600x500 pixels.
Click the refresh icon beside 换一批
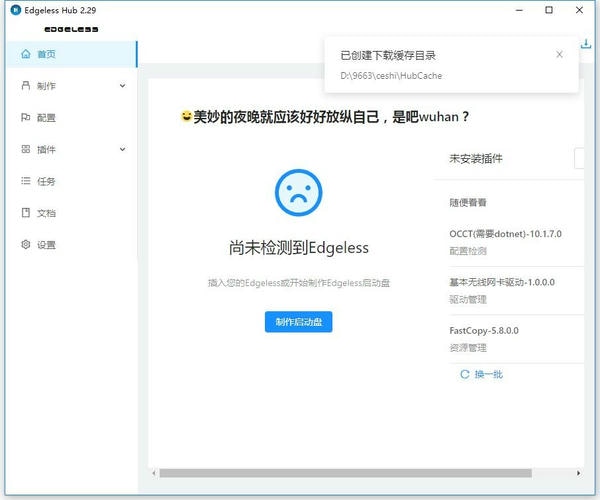(465, 374)
